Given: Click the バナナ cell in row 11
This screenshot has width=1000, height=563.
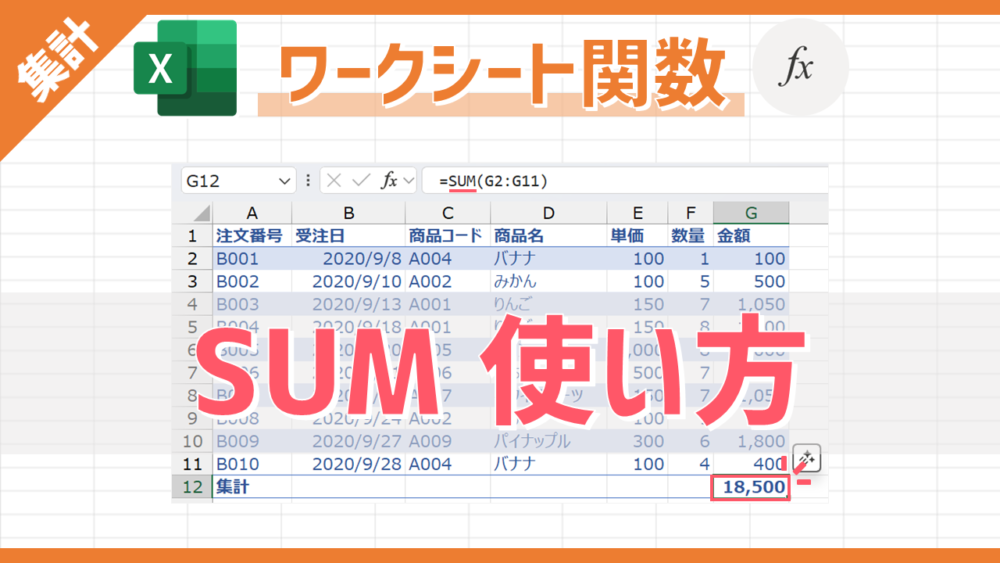Looking at the screenshot, I should click(x=548, y=464).
